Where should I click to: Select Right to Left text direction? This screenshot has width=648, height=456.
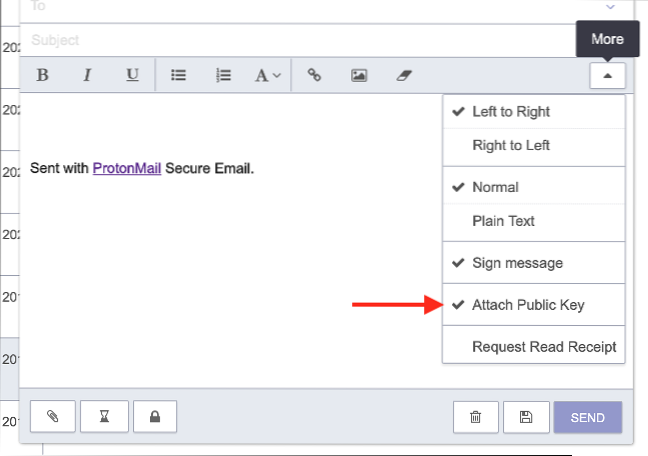534,146
